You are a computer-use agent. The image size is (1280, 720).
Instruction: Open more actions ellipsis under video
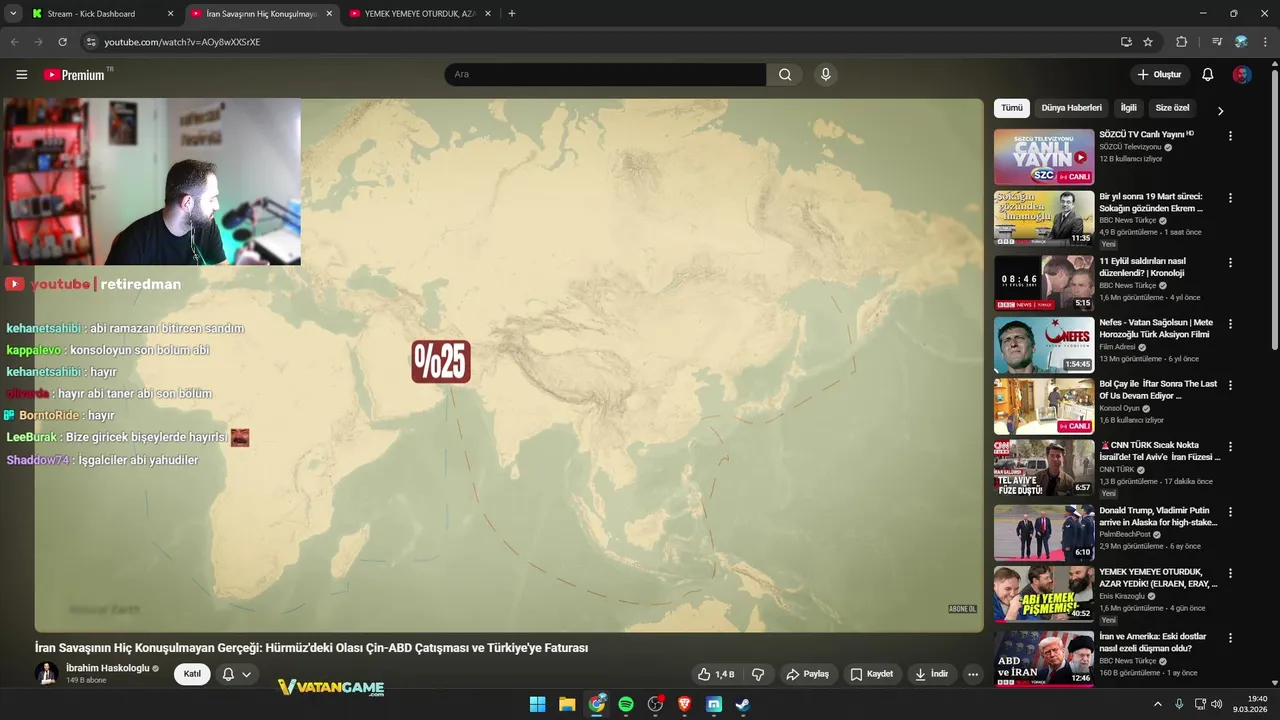pyautogui.click(x=973, y=674)
